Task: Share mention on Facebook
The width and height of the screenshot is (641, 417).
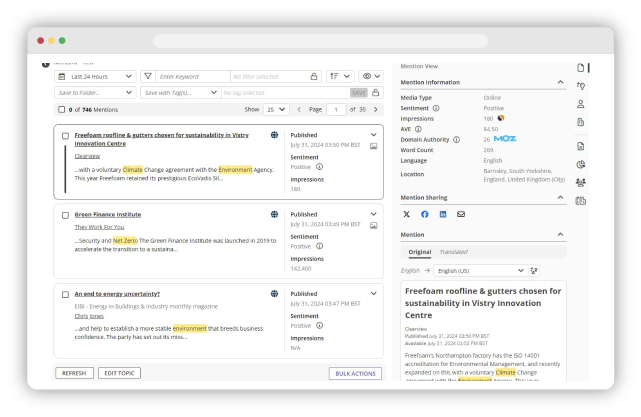Action: point(424,214)
